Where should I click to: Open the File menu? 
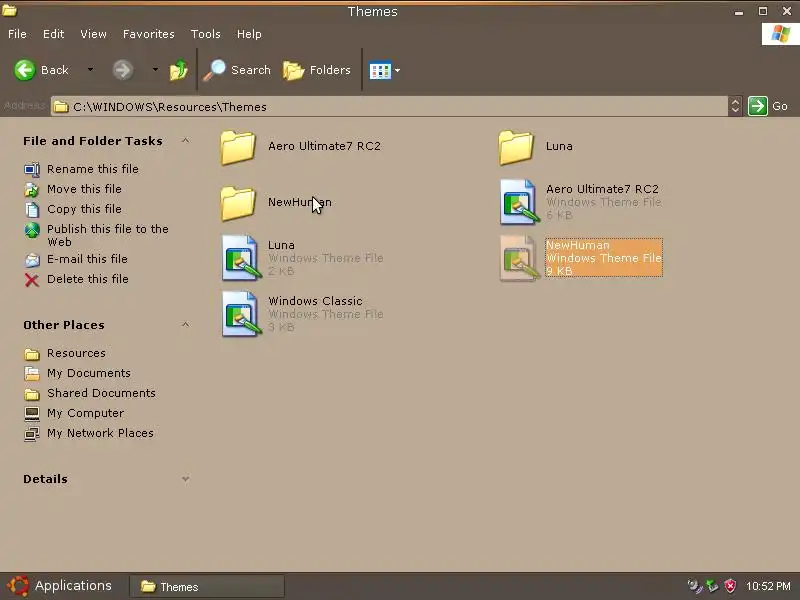(x=17, y=34)
